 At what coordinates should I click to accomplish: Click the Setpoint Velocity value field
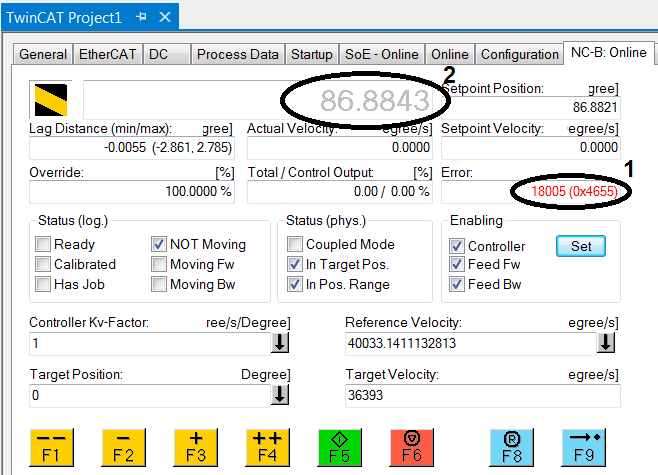531,148
